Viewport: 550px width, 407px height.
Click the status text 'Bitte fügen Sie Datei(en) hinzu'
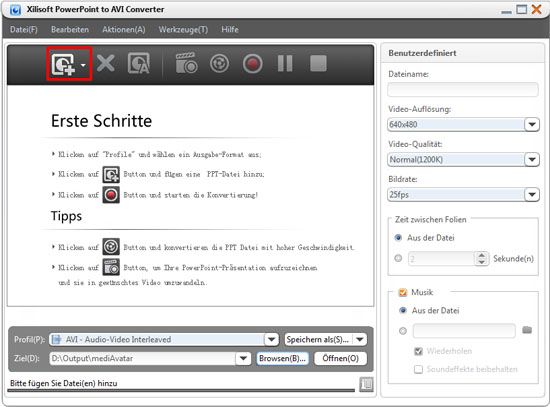[63, 383]
